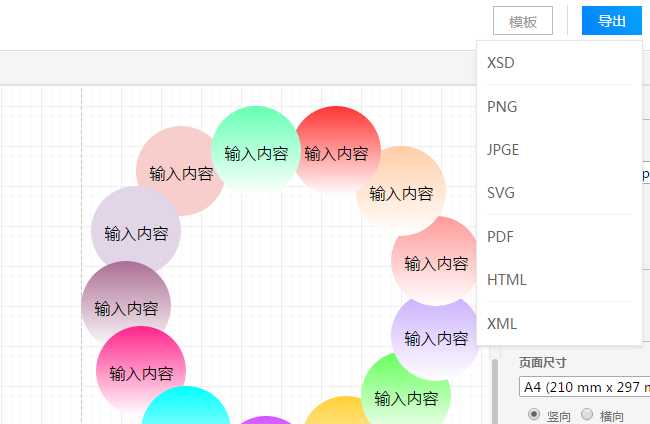
Task: Select the green gradient circle at top
Action: pyautogui.click(x=256, y=150)
